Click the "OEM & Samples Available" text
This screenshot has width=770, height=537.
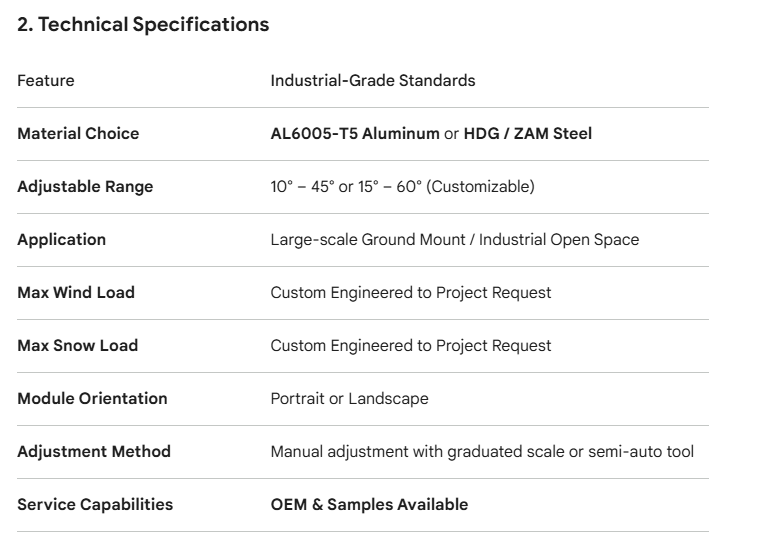click(x=369, y=504)
